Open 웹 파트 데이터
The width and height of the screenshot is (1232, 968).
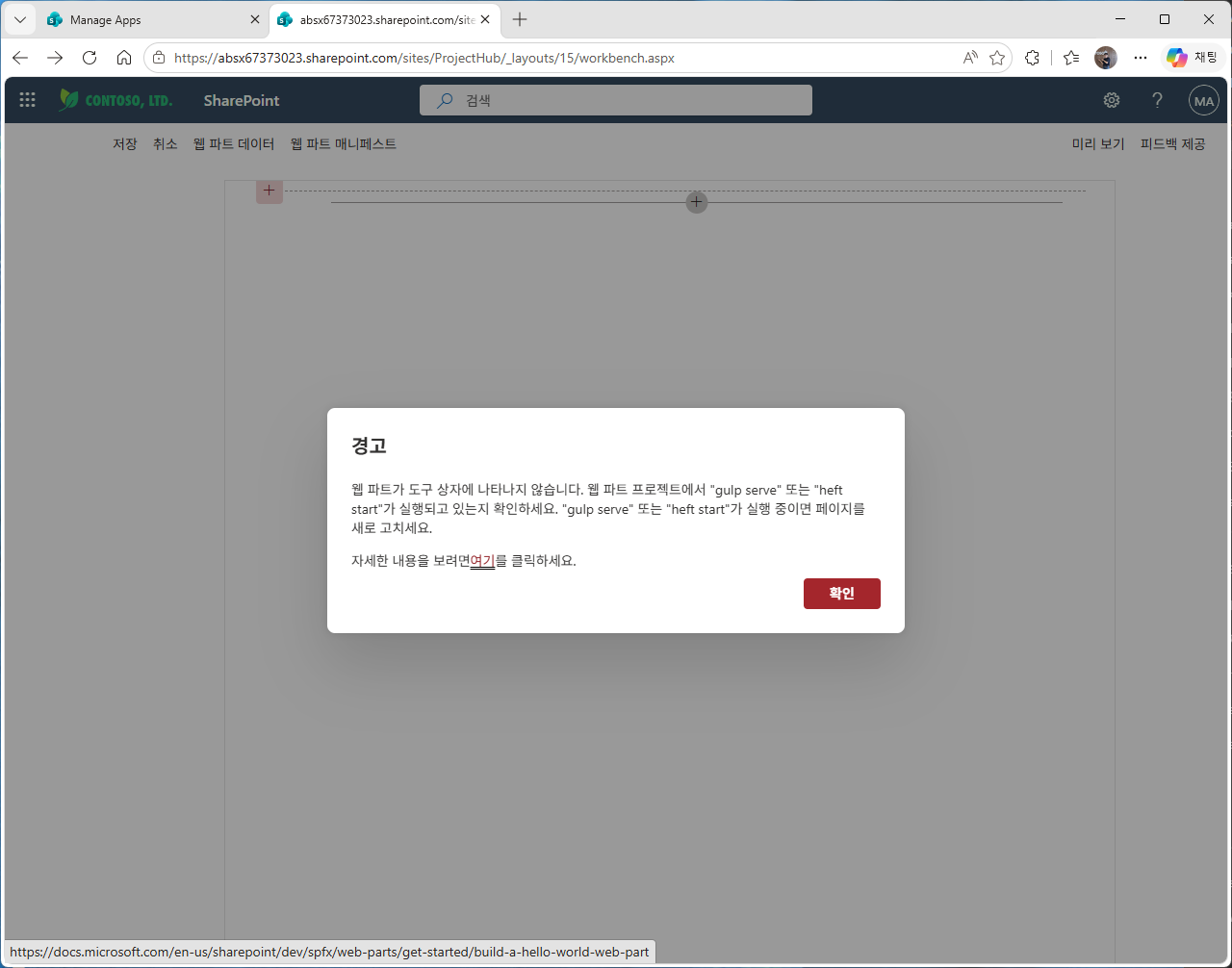tap(234, 144)
